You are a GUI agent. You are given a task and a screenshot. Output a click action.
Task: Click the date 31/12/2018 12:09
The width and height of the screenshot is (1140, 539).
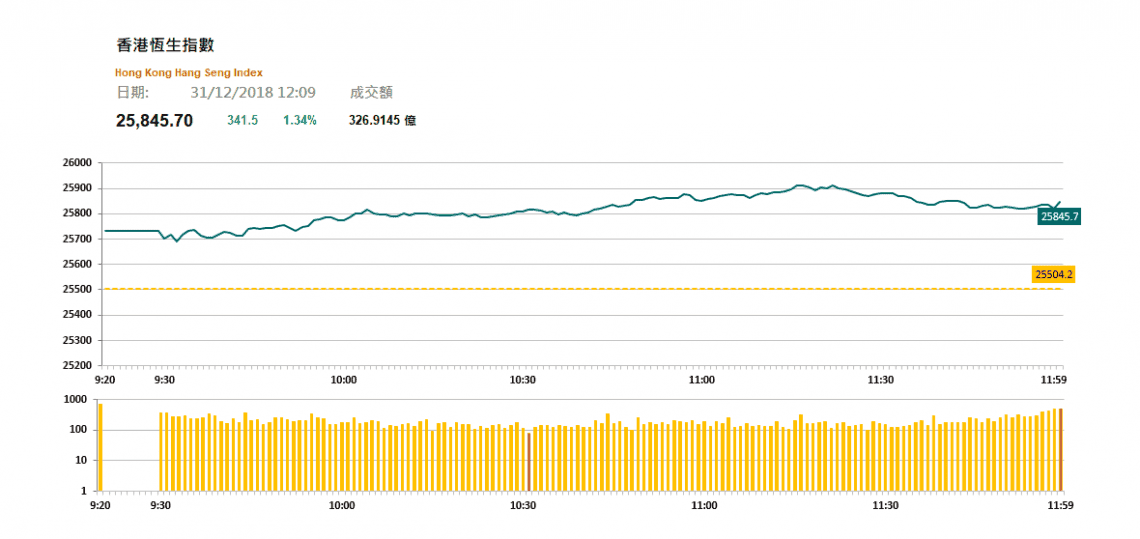[x=253, y=93]
